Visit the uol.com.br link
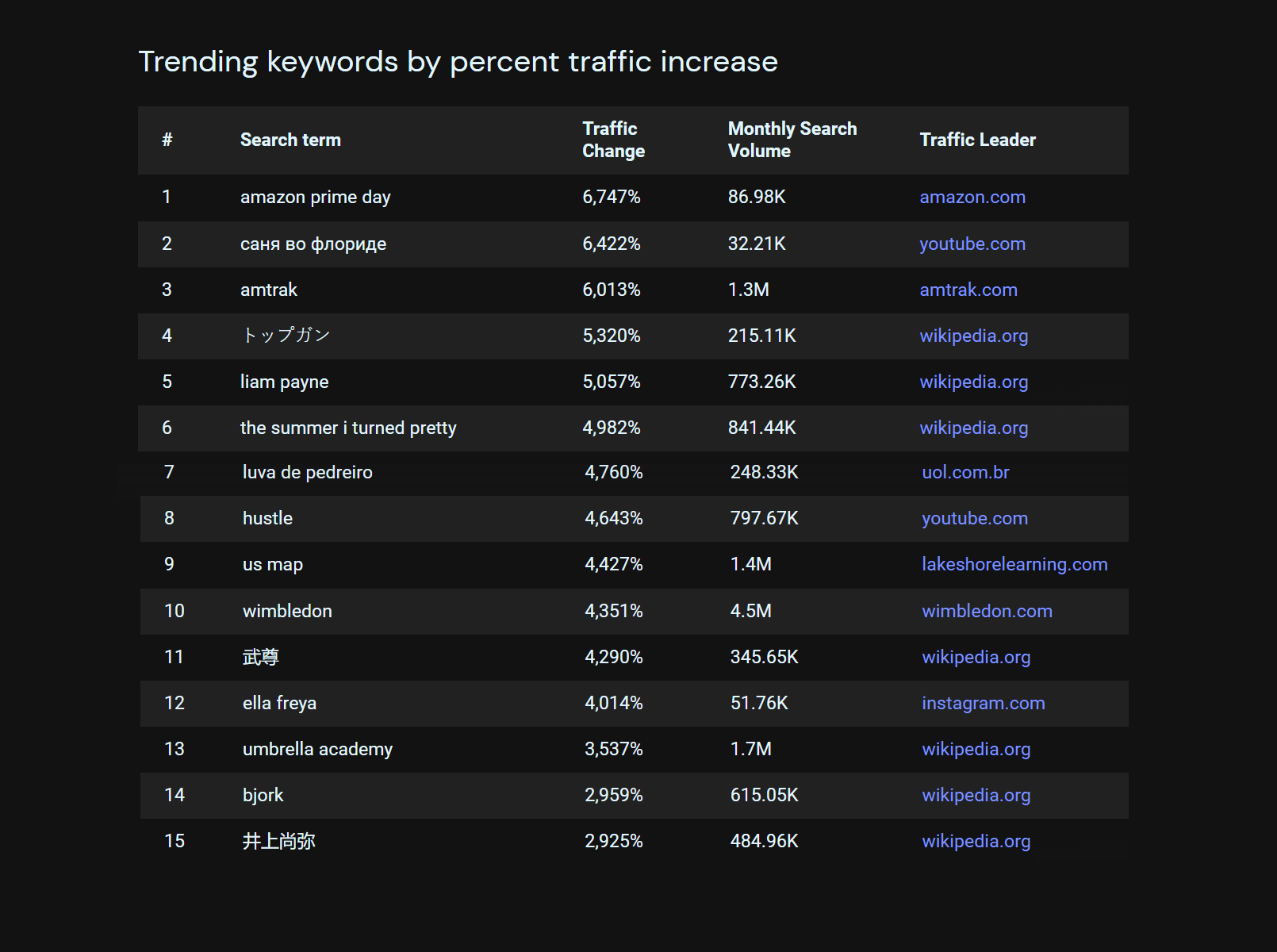The image size is (1277, 952). point(965,472)
